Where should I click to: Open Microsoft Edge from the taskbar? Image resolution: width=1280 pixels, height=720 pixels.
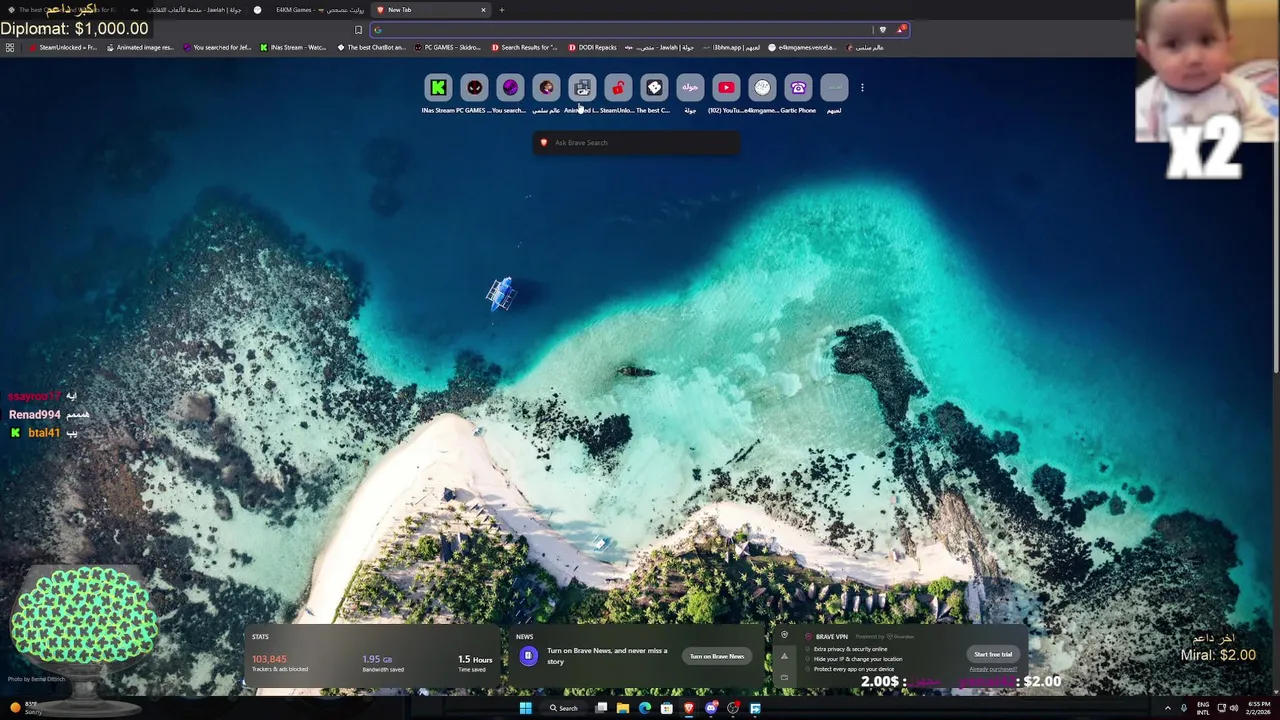click(644, 708)
